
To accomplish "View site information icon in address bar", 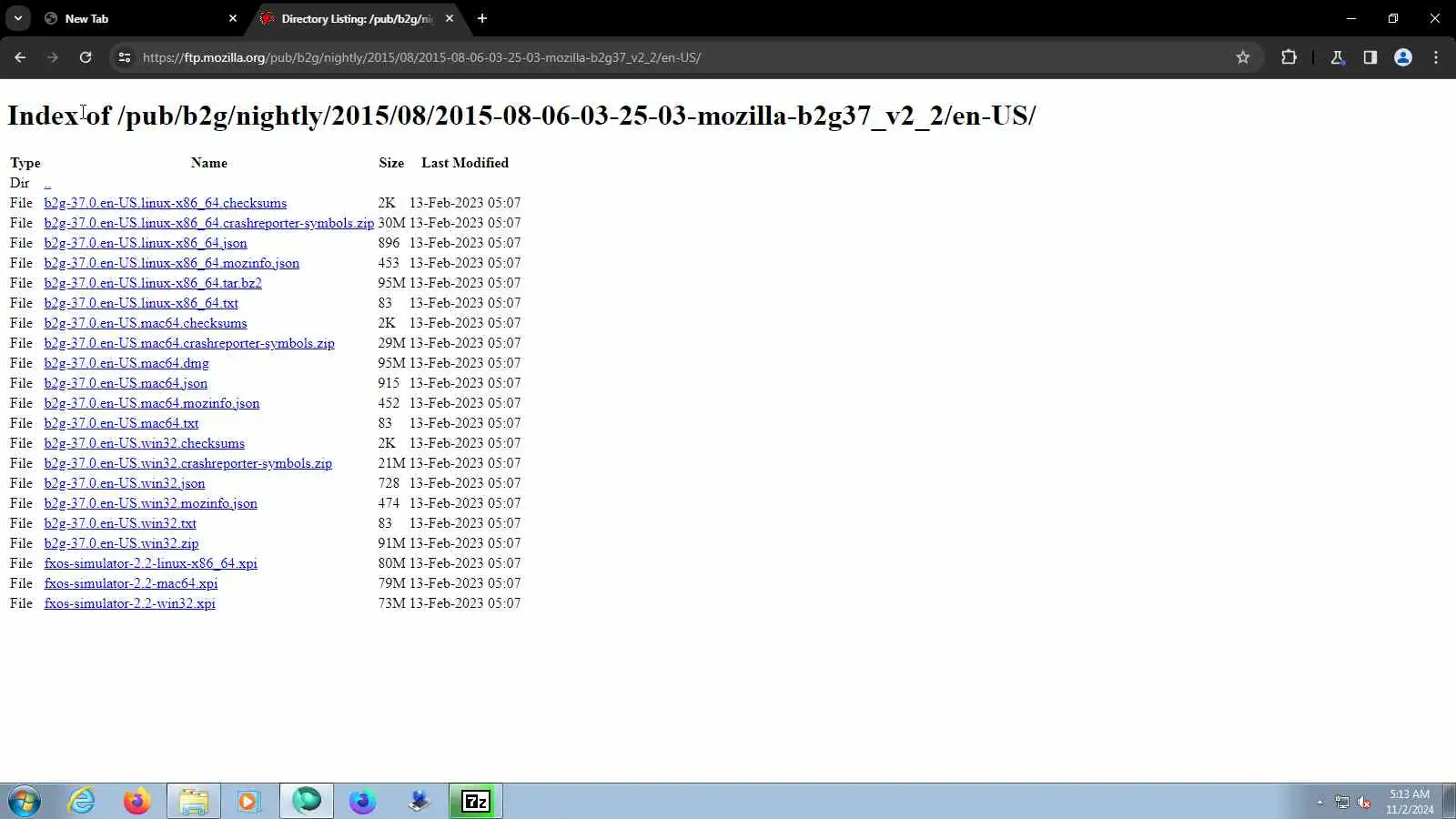I will pos(125,57).
